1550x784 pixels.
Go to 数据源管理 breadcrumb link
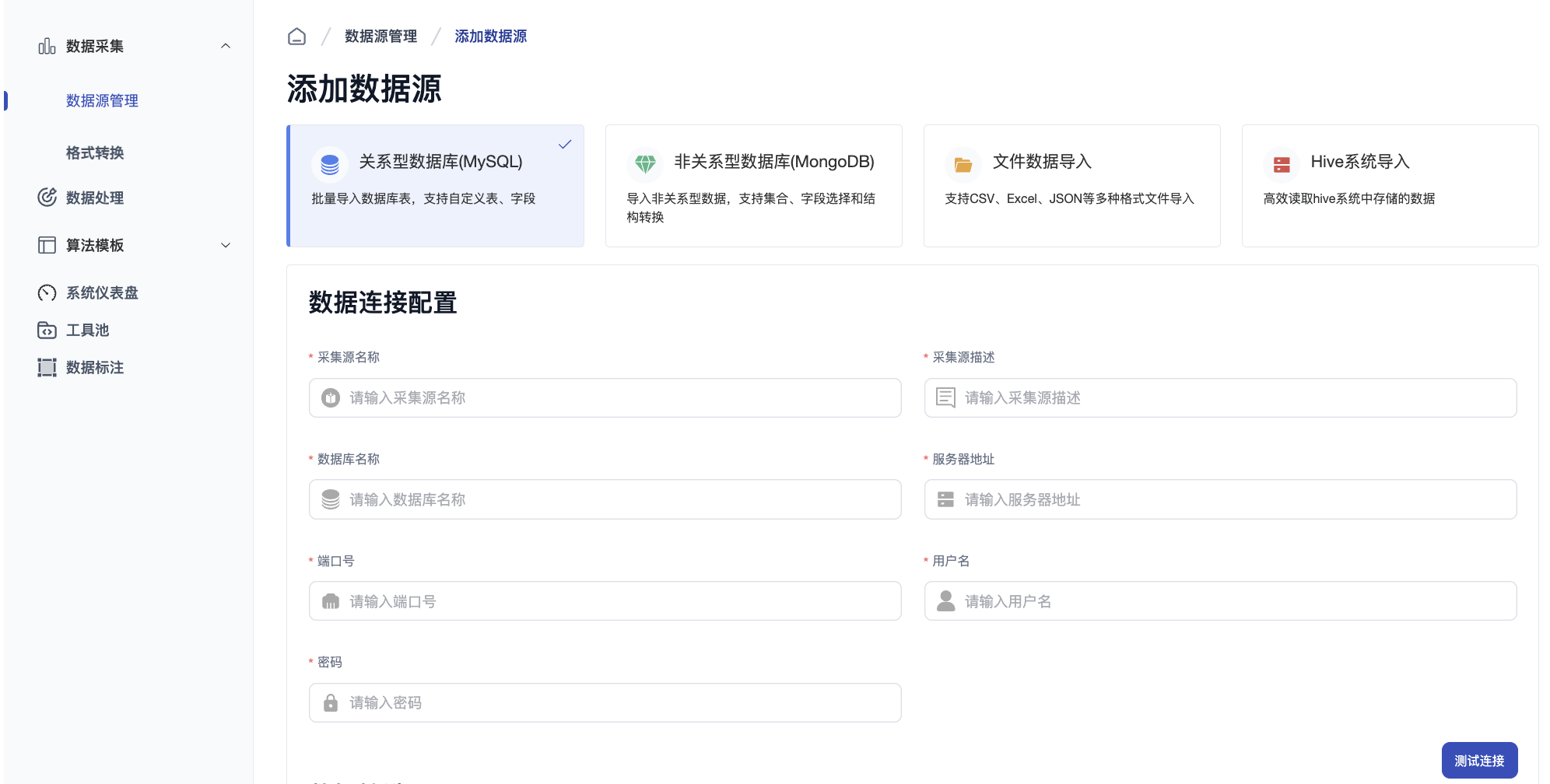click(380, 37)
